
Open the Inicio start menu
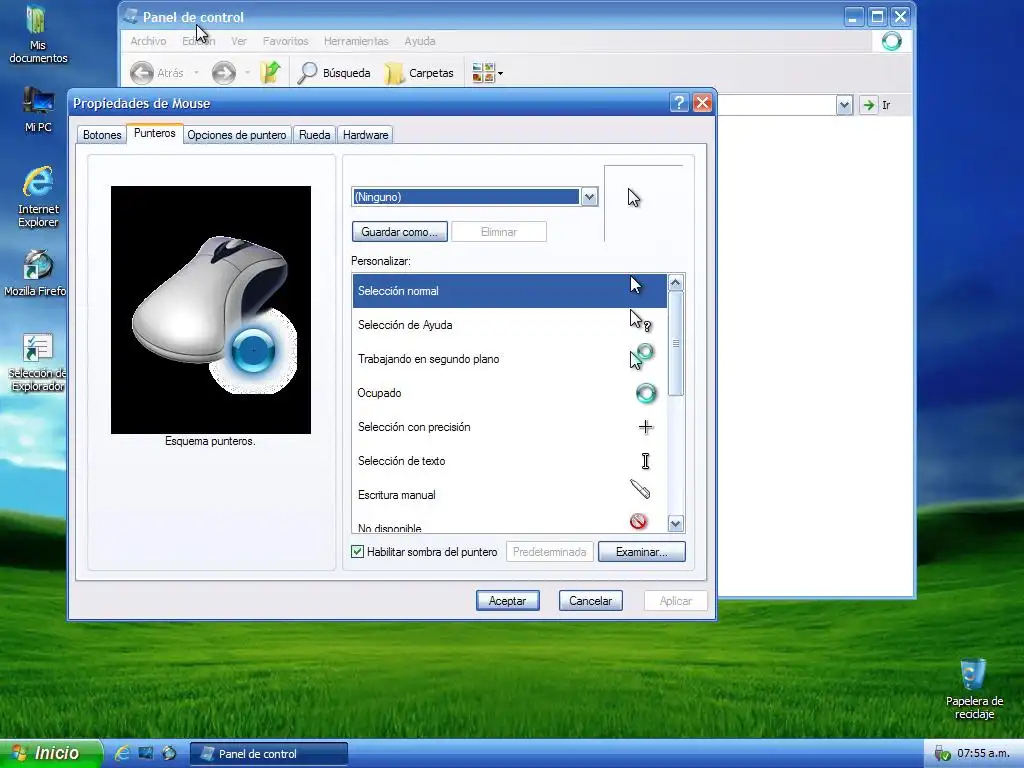[51, 753]
